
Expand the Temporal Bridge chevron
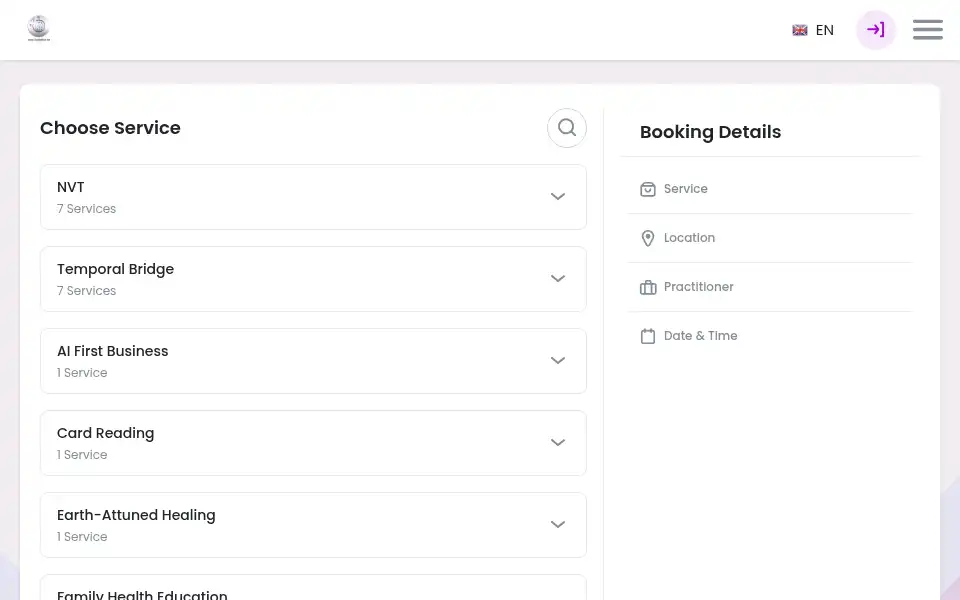pyautogui.click(x=558, y=279)
